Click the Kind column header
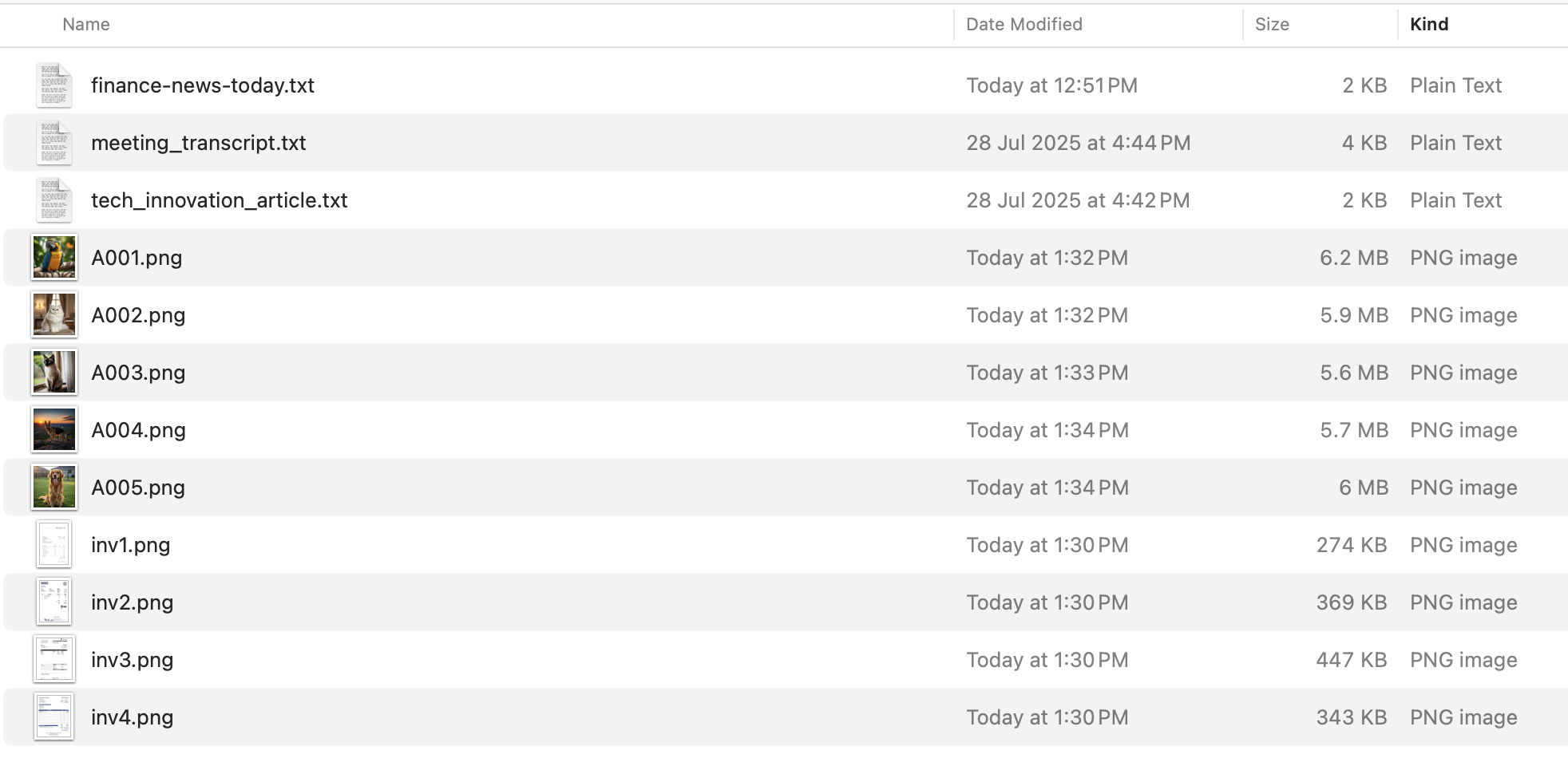The image size is (1568, 766). click(1429, 25)
